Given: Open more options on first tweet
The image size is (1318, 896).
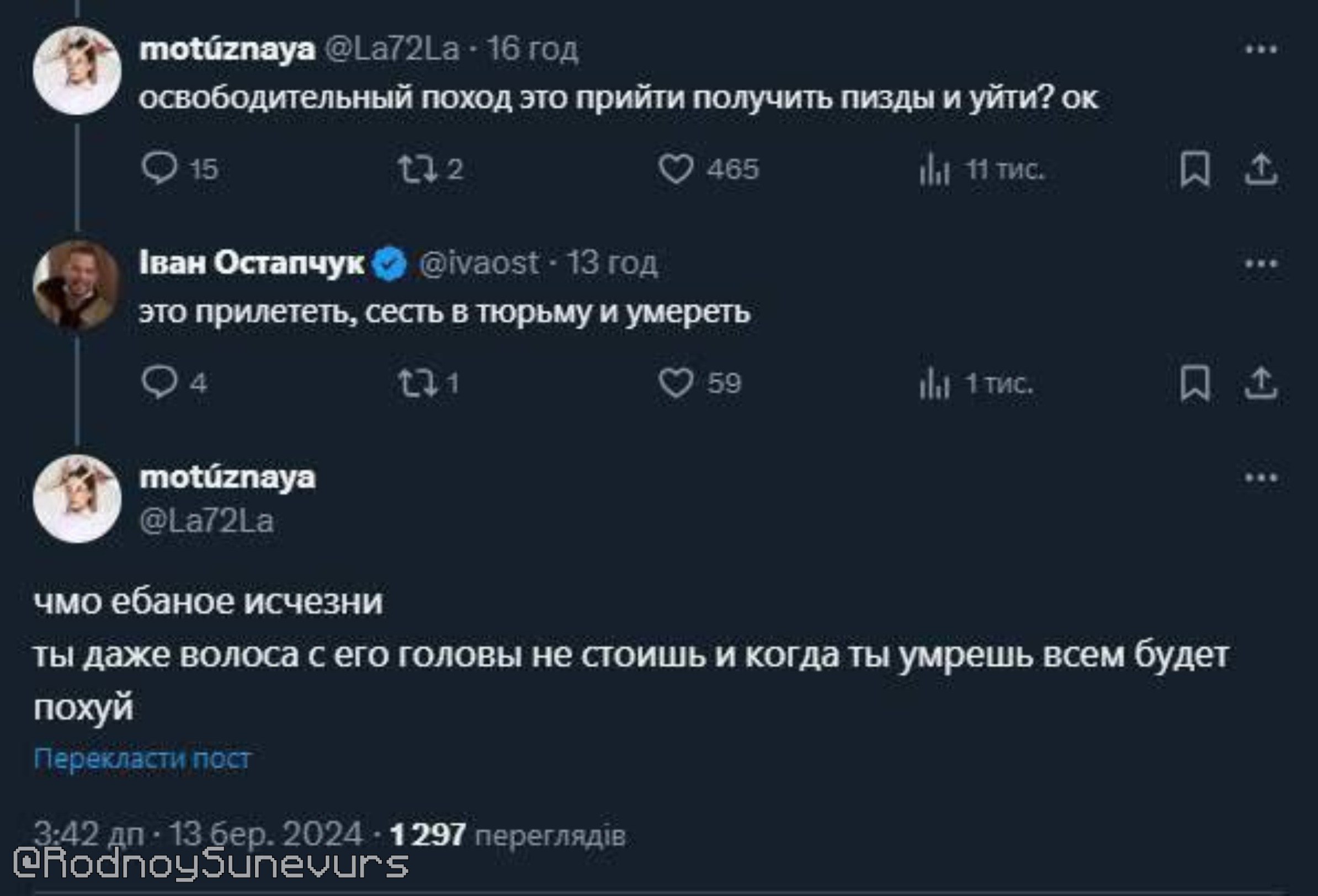Looking at the screenshot, I should pos(1261,50).
